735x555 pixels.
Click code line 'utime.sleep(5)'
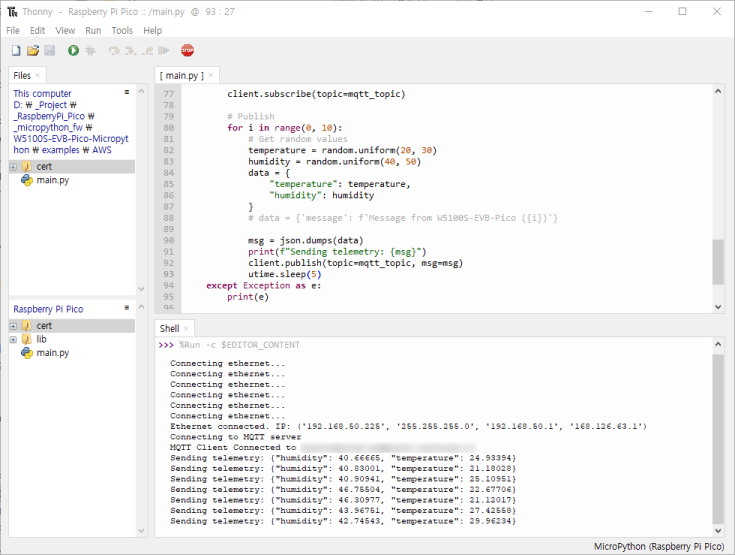pos(285,274)
